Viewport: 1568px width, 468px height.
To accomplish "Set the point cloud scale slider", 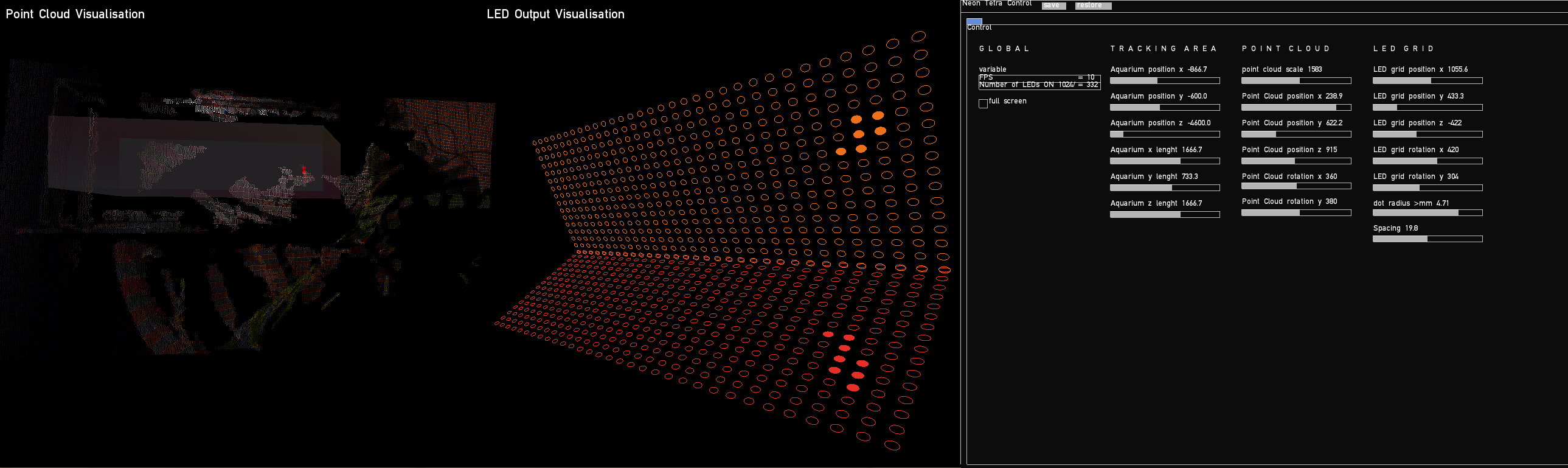I will (x=1296, y=80).
